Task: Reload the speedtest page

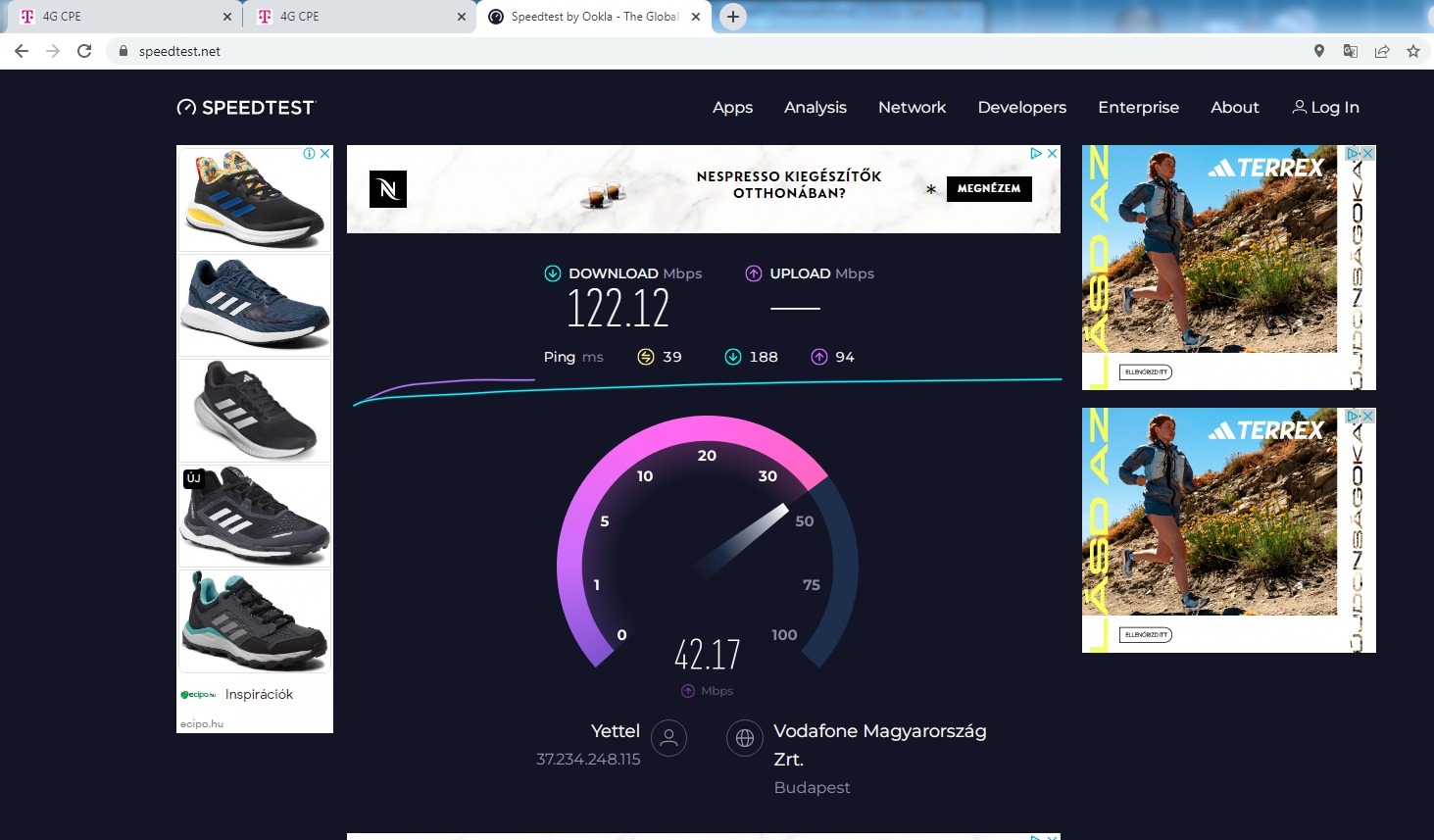Action: (84, 51)
